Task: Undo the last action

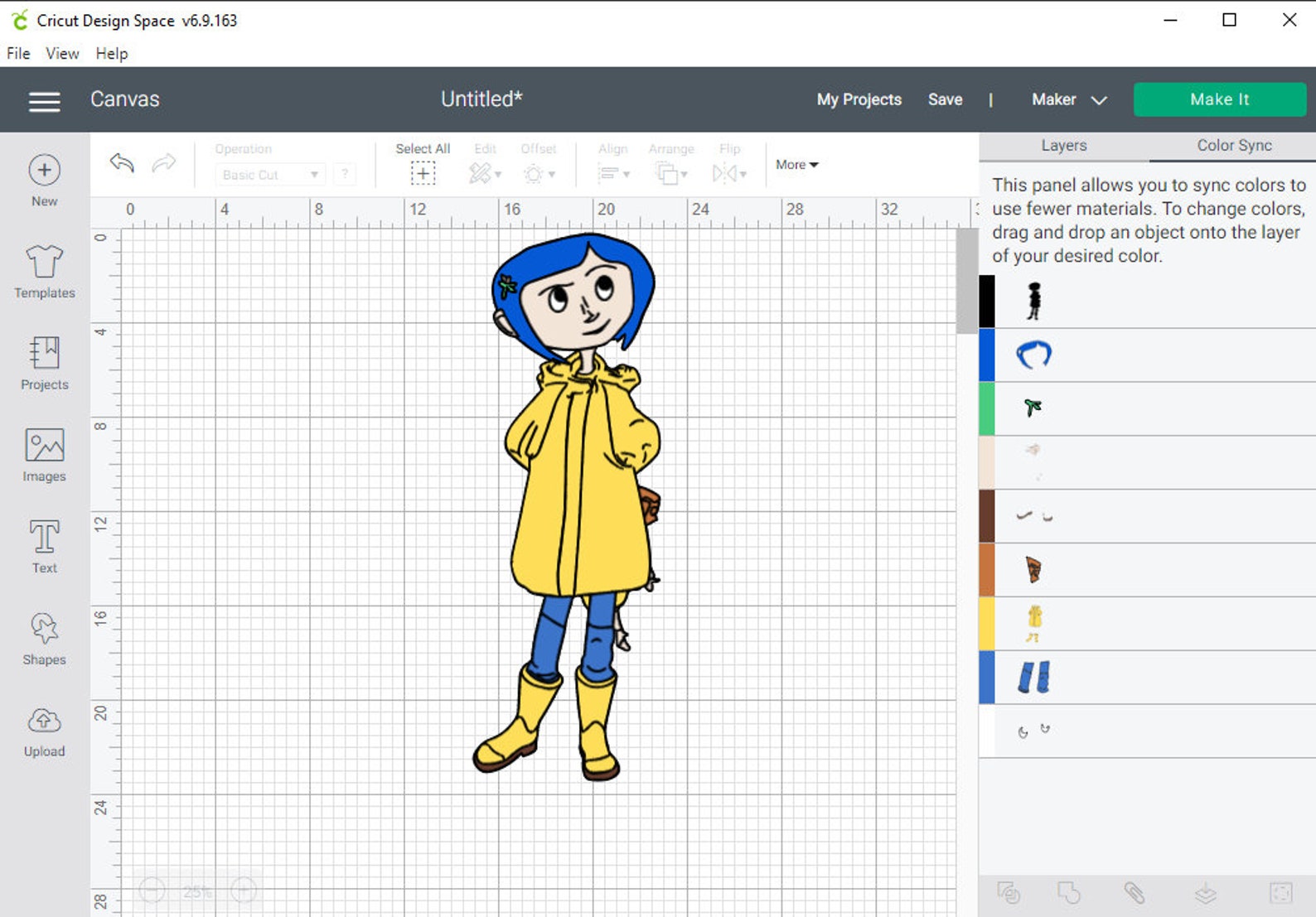Action: pos(122,162)
